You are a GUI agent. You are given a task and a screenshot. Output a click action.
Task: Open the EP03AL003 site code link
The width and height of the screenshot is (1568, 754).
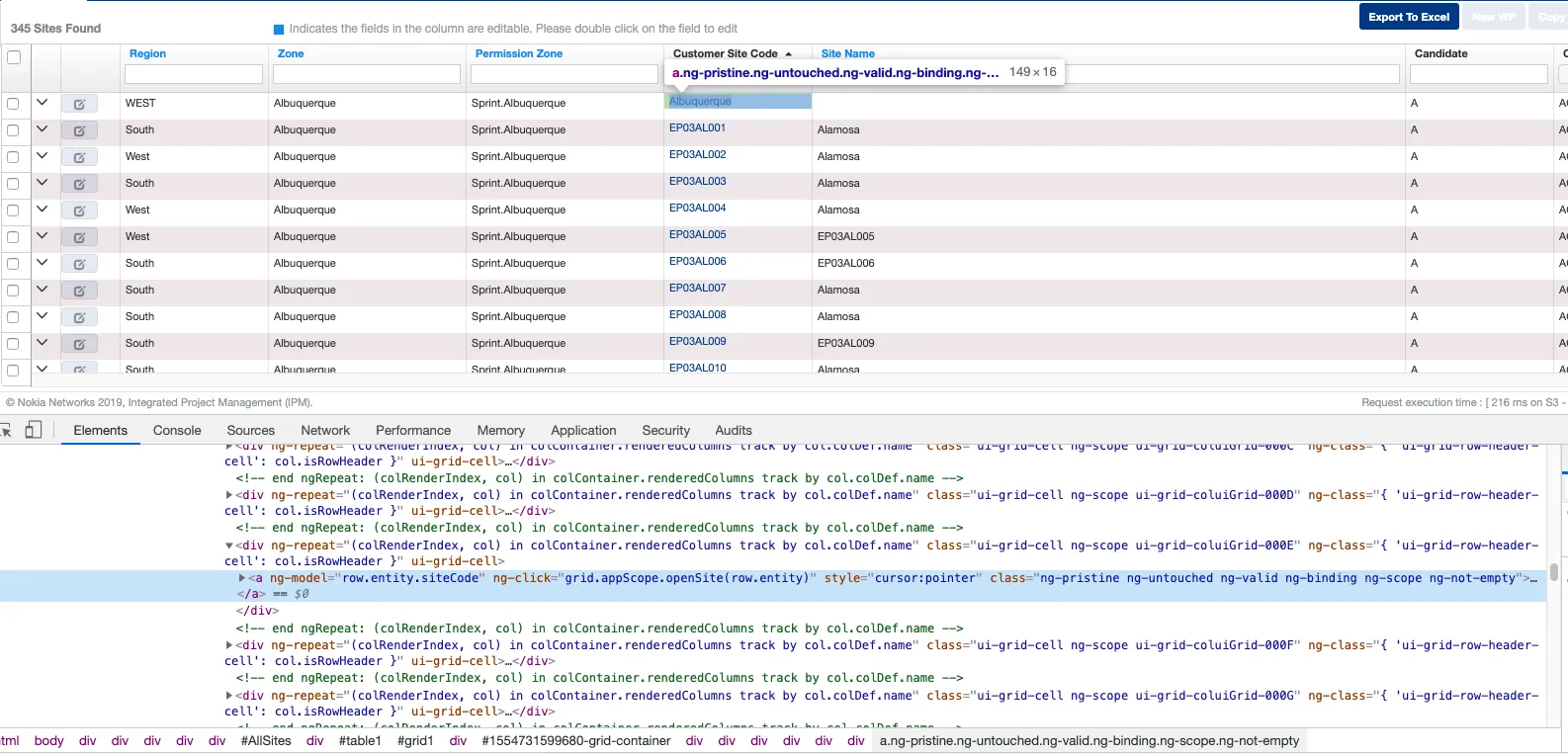click(x=697, y=182)
